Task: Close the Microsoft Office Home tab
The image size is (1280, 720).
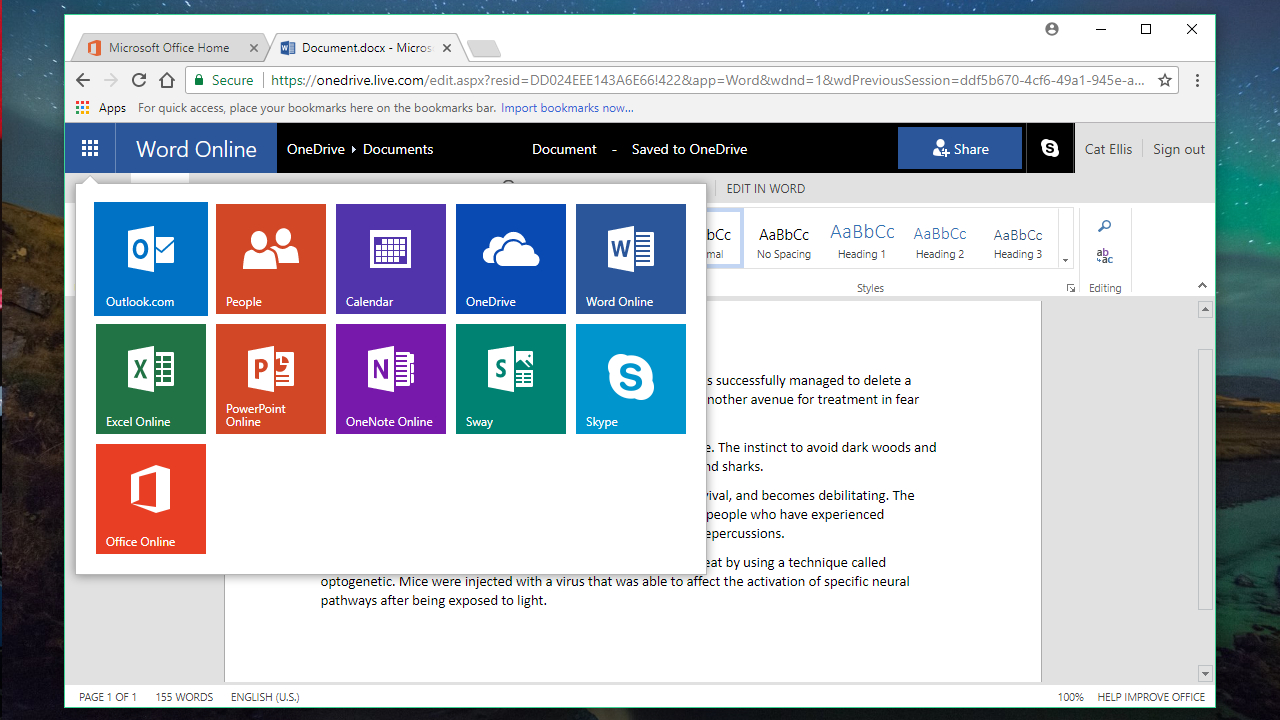Action: point(253,48)
